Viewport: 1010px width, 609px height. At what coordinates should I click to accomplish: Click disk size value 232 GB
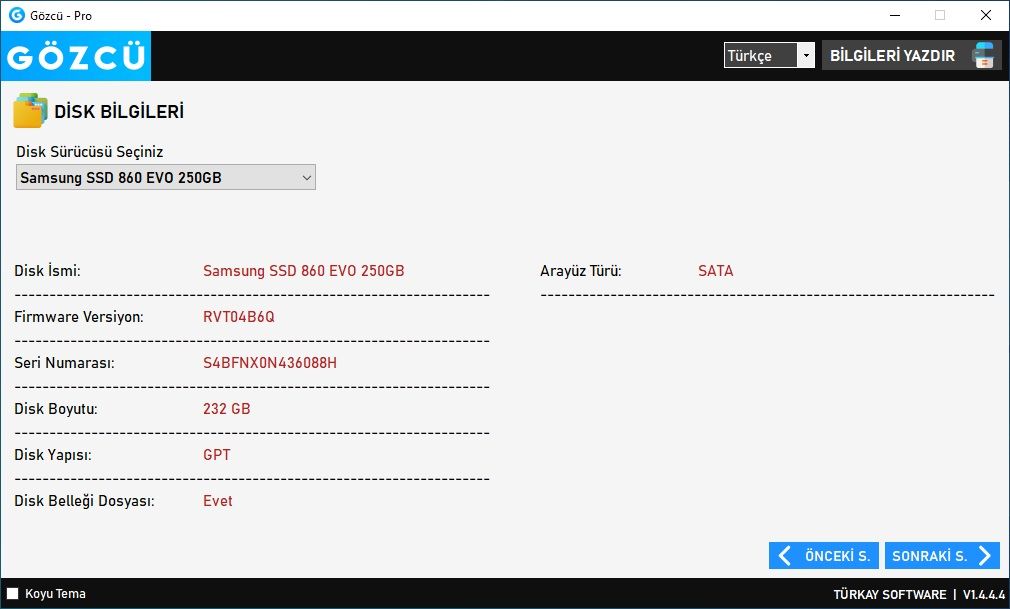227,409
